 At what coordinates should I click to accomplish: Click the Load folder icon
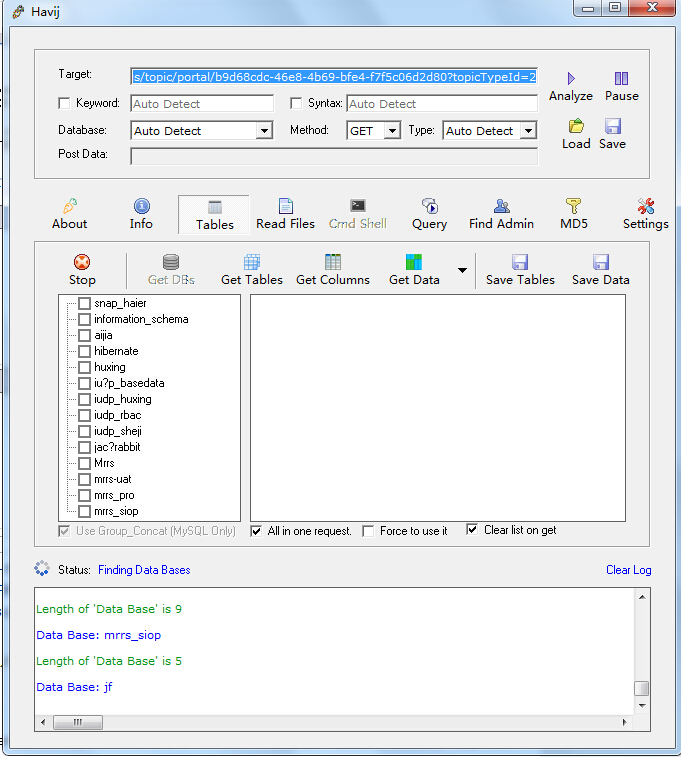click(576, 126)
